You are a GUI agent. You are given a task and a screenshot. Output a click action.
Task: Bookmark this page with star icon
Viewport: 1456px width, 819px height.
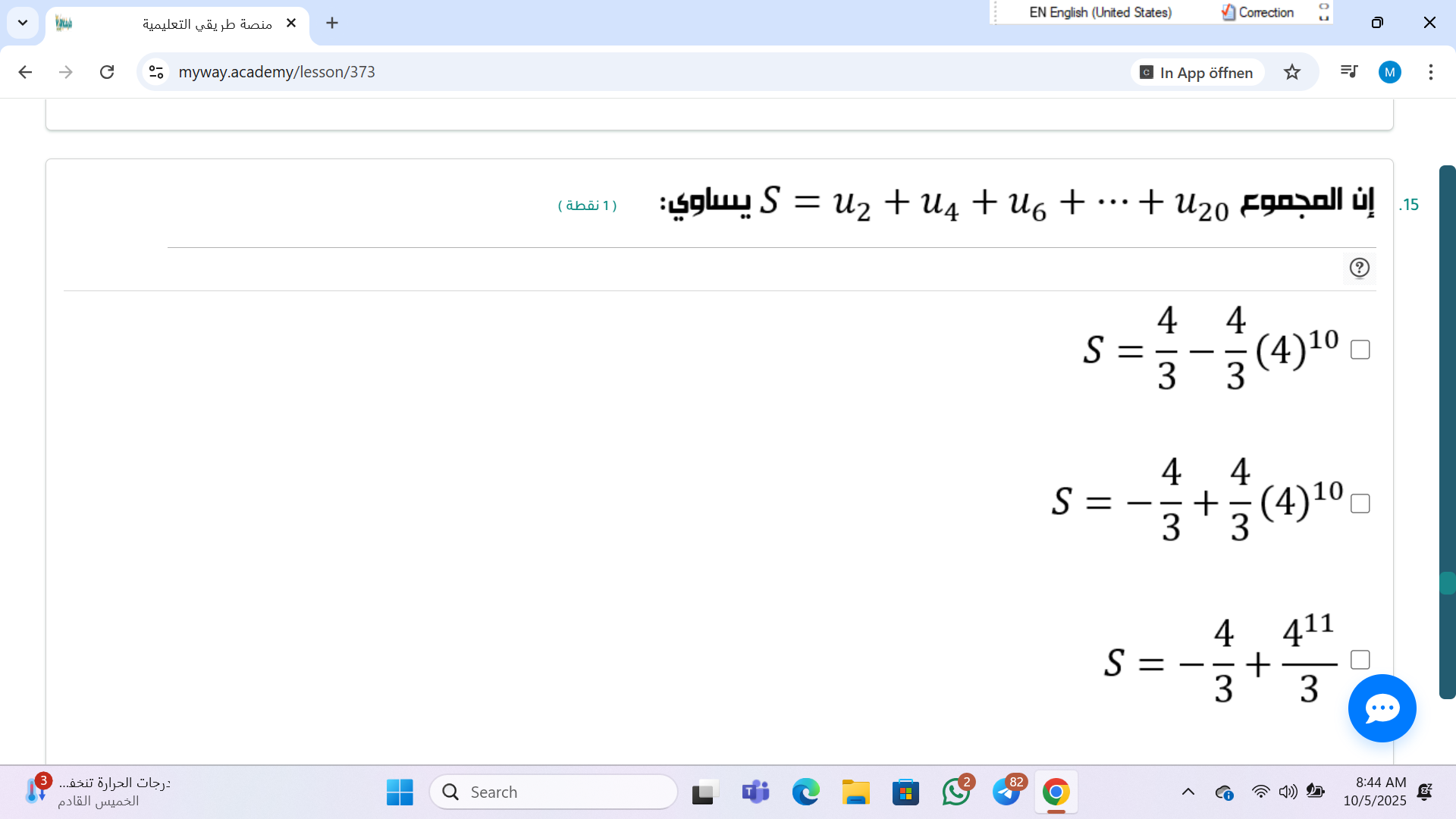coord(1292,72)
